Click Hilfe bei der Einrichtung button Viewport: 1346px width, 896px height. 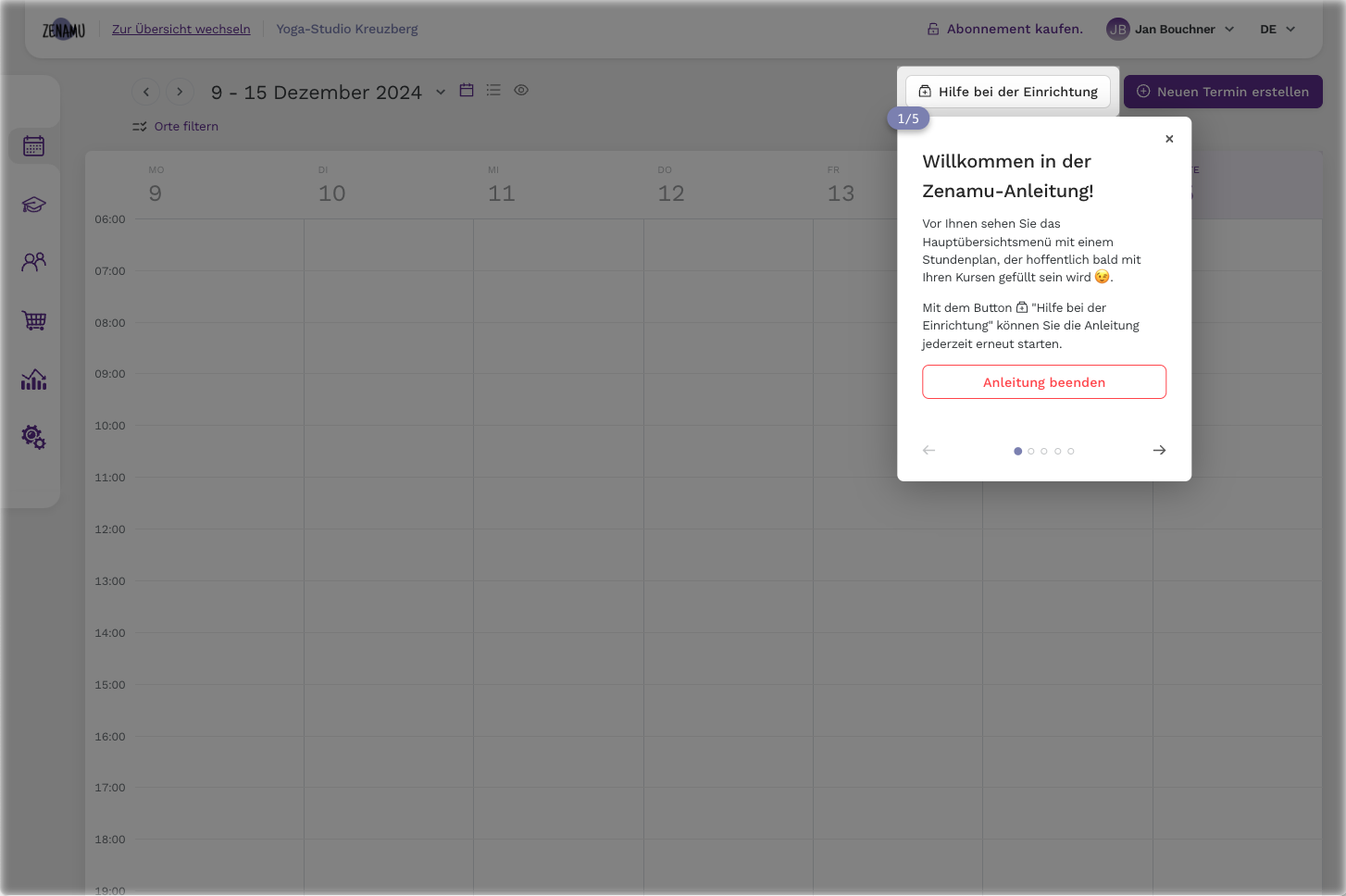click(x=1008, y=92)
